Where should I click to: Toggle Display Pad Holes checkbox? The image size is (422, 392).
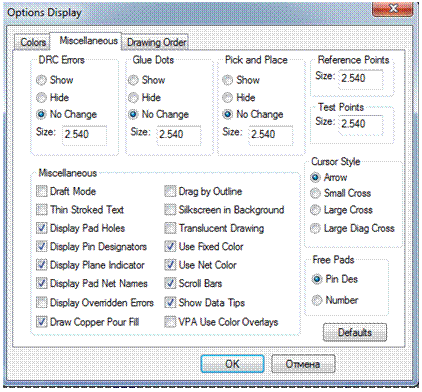42,228
